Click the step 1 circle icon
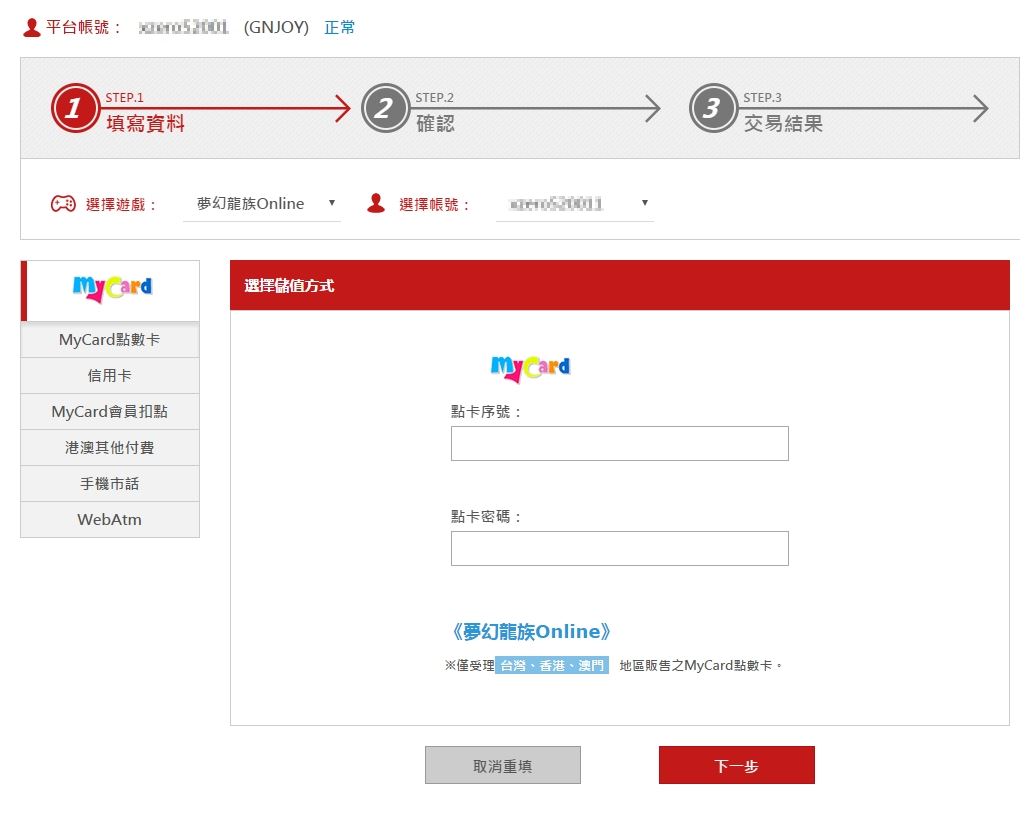This screenshot has height=826, width=1033. tap(75, 108)
